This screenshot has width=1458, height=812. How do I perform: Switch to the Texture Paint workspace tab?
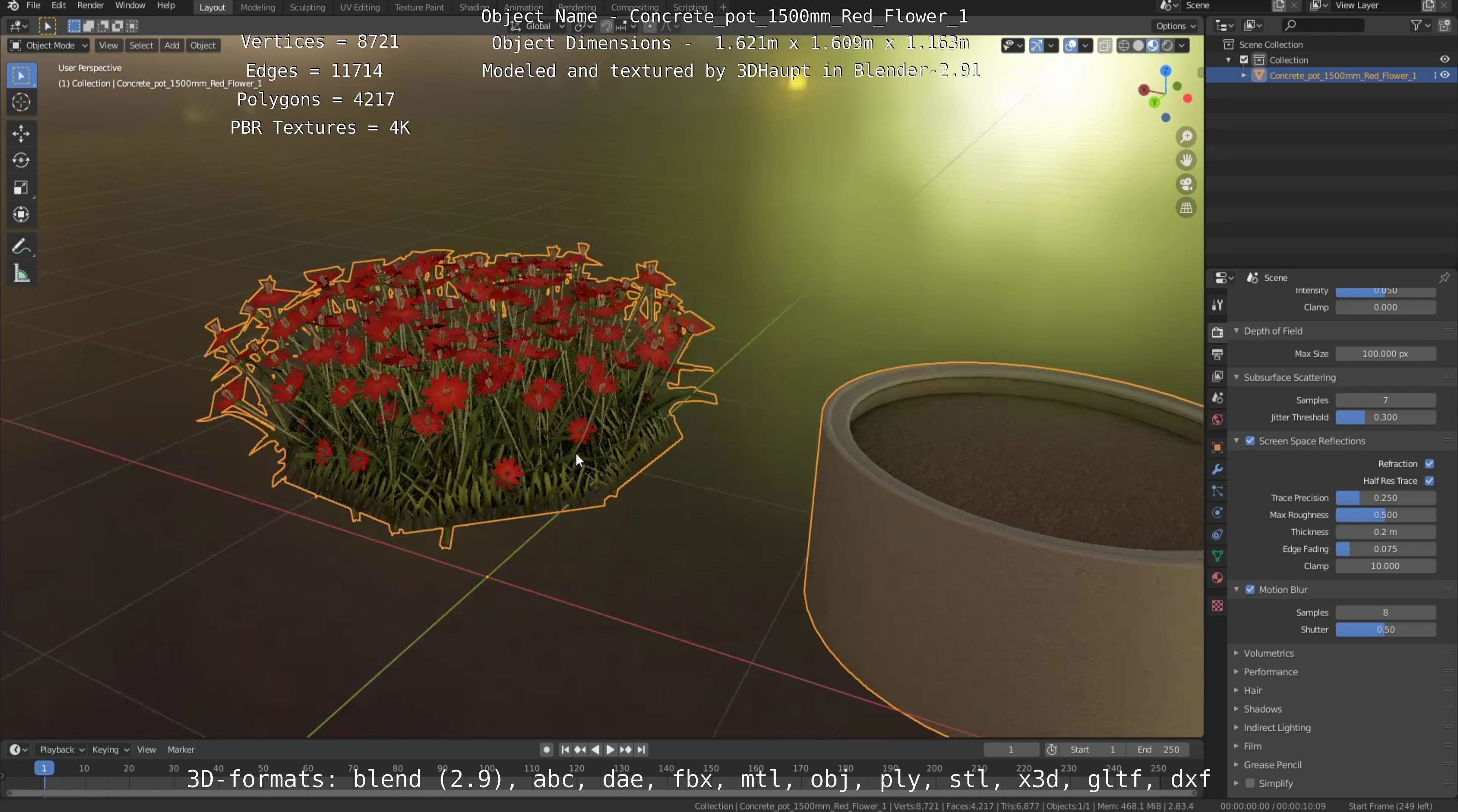(x=419, y=7)
